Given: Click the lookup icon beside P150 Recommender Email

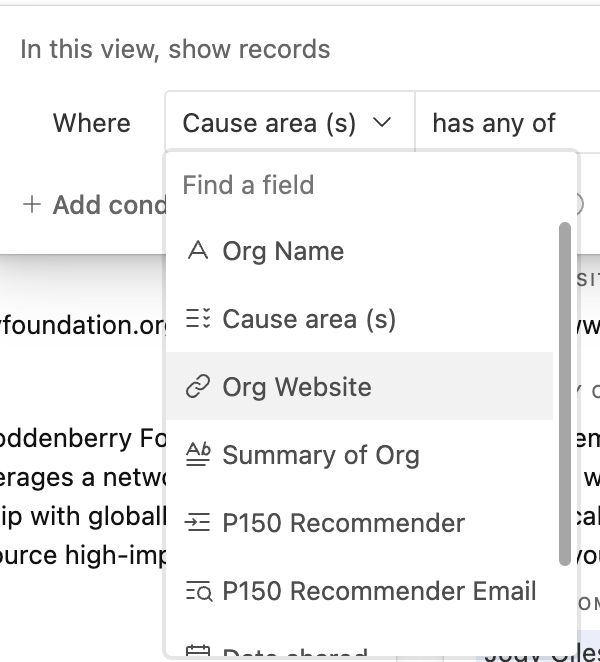Looking at the screenshot, I should (x=198, y=590).
